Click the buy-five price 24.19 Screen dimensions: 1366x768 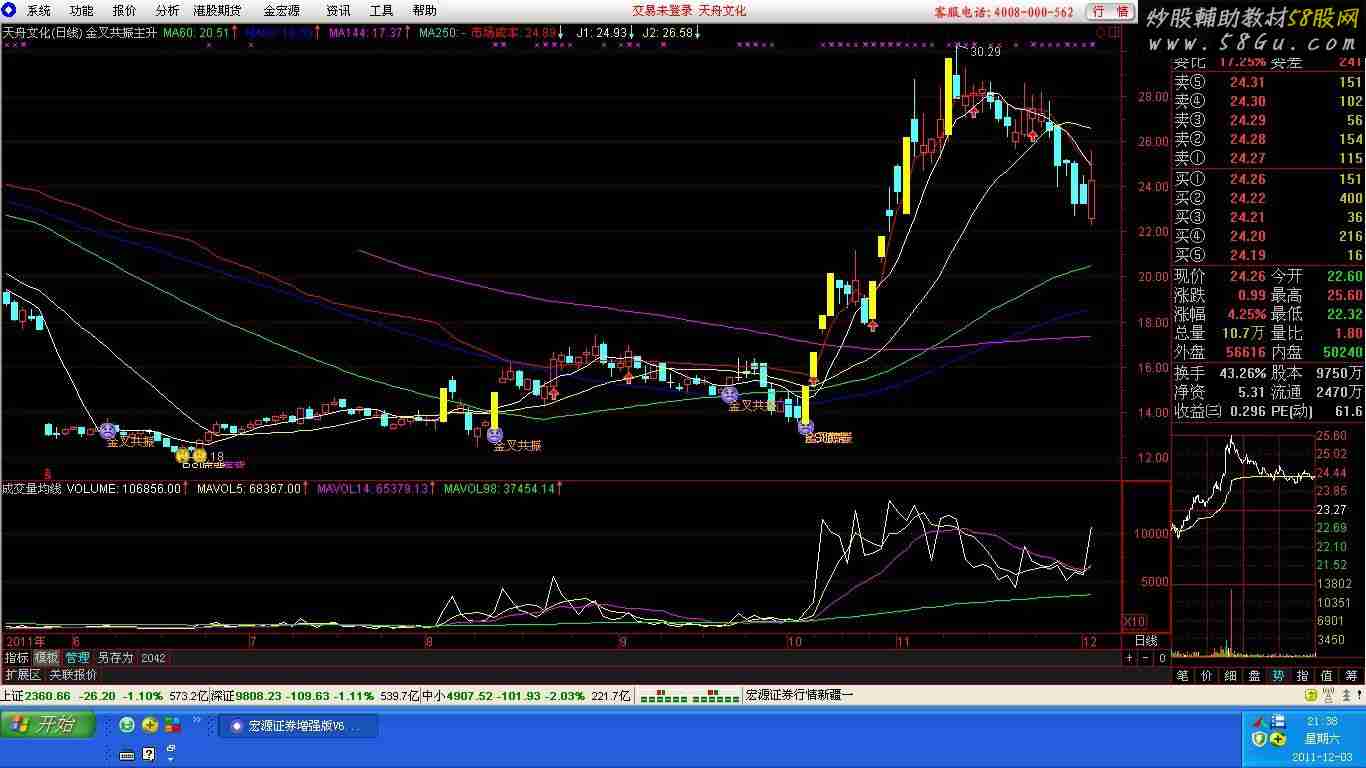(1247, 256)
